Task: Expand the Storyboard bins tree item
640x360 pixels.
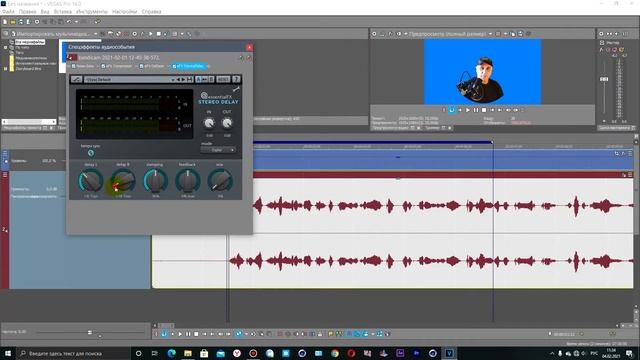Action: (6, 69)
